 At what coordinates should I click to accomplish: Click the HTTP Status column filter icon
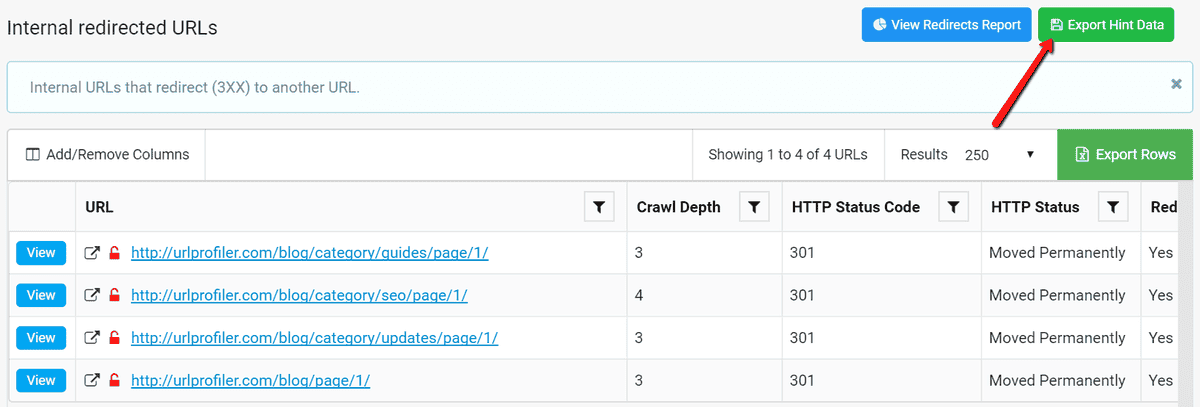[1112, 207]
